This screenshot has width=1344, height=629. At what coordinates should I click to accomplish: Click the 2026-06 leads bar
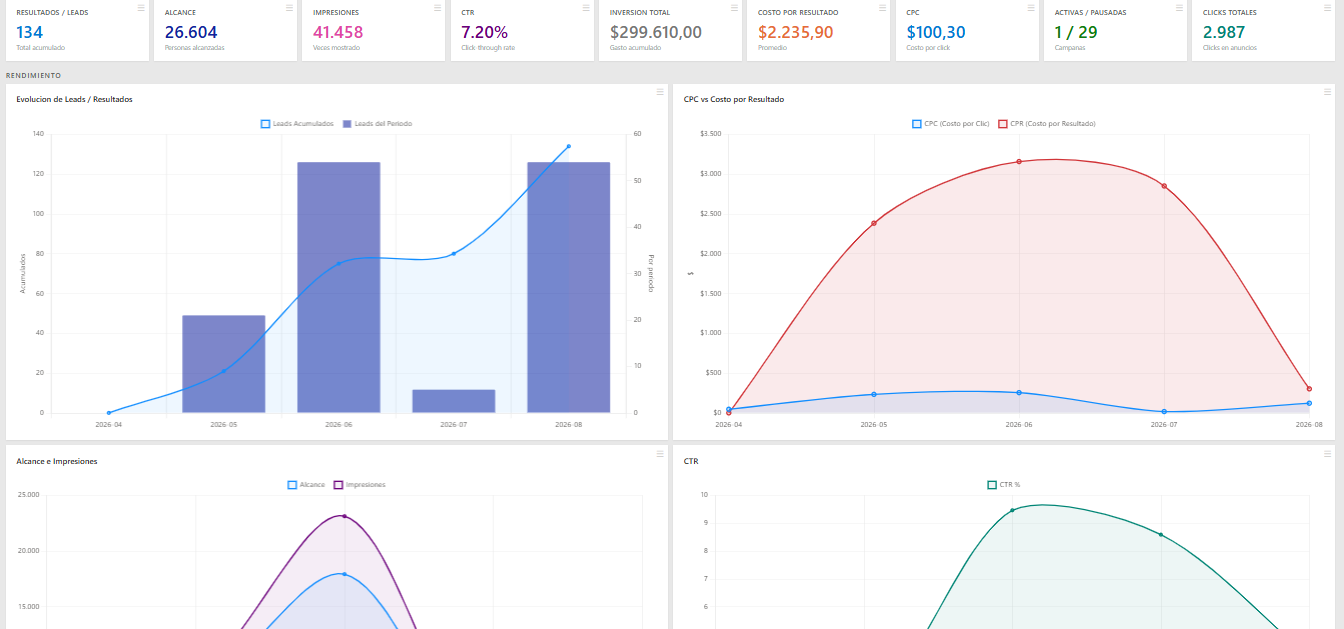pos(338,287)
